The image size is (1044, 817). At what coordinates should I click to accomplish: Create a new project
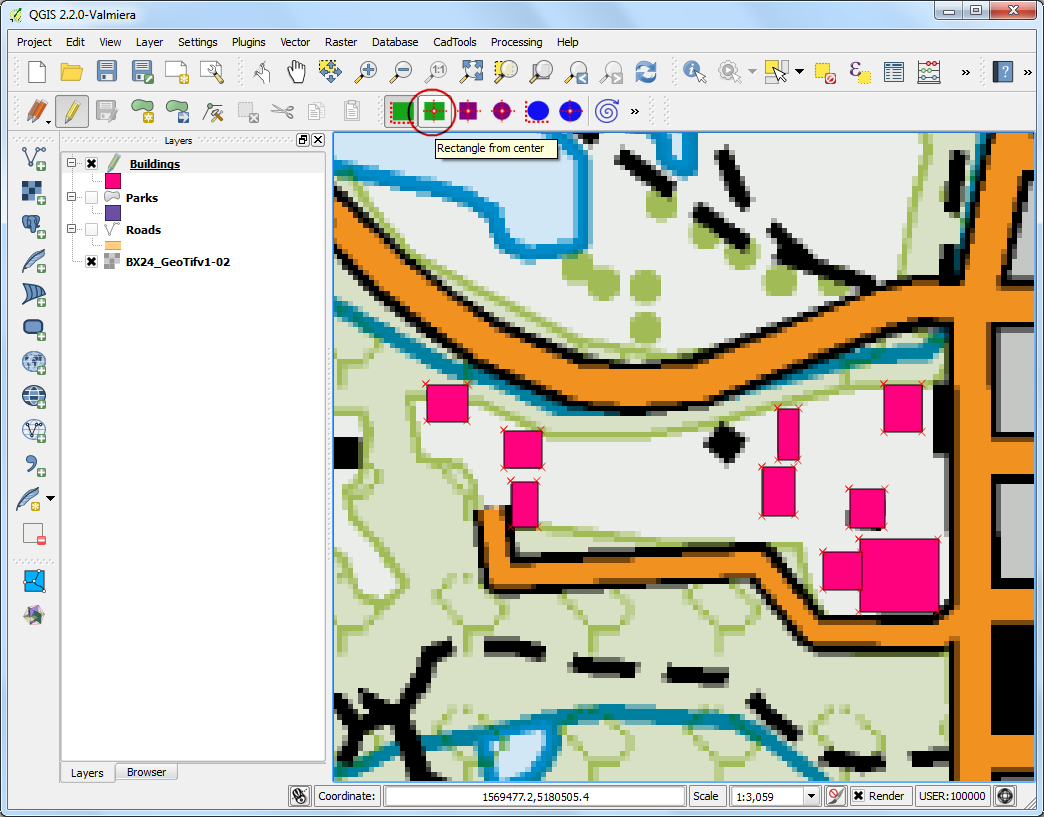37,71
